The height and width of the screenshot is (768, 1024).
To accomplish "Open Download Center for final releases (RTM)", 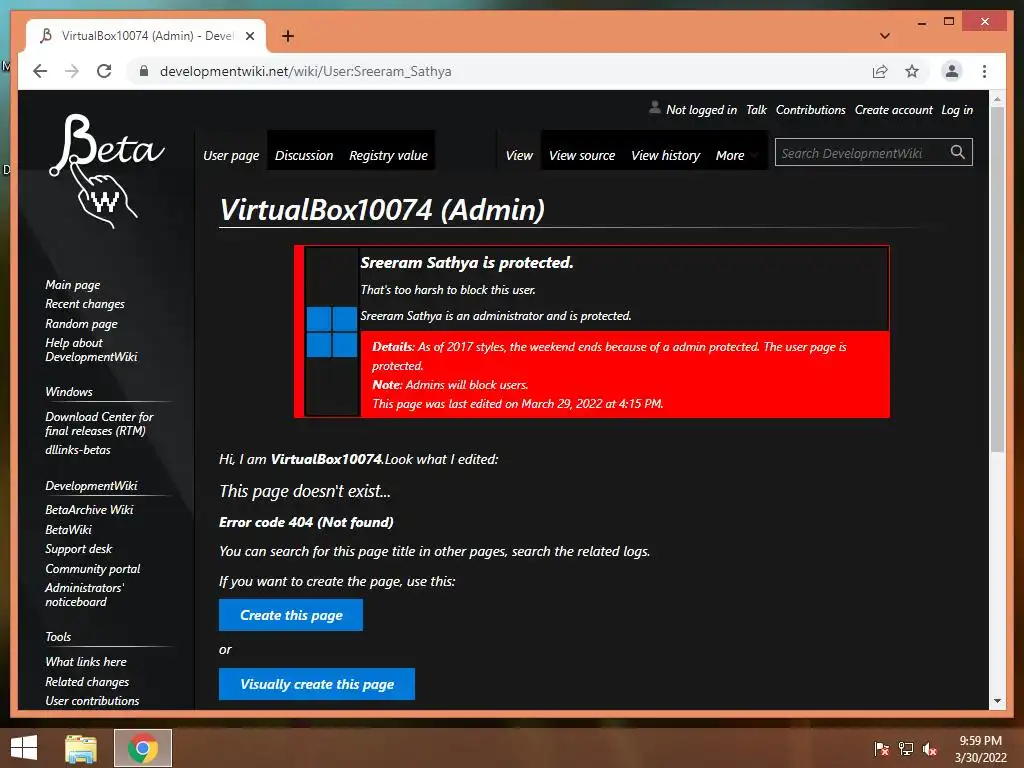I will (x=99, y=423).
